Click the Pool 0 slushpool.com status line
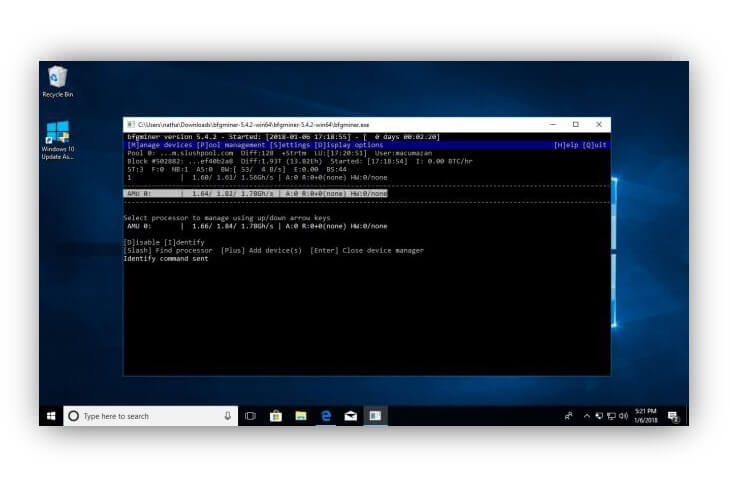This screenshot has height=500, width=730. coord(280,153)
